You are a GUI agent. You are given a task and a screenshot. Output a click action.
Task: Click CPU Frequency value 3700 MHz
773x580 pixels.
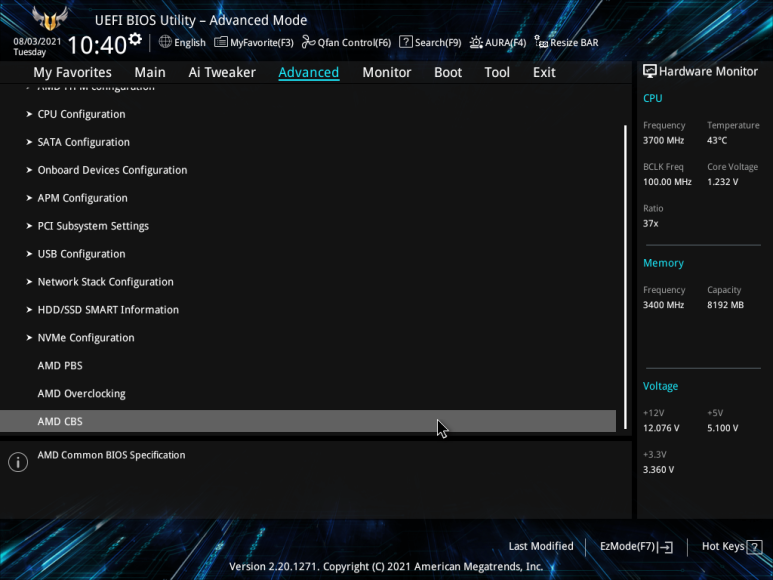663,140
